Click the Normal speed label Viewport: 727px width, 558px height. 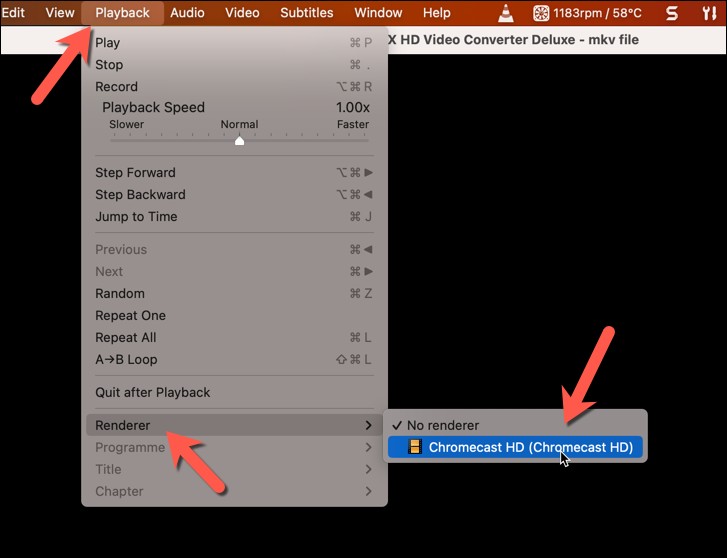click(x=239, y=124)
